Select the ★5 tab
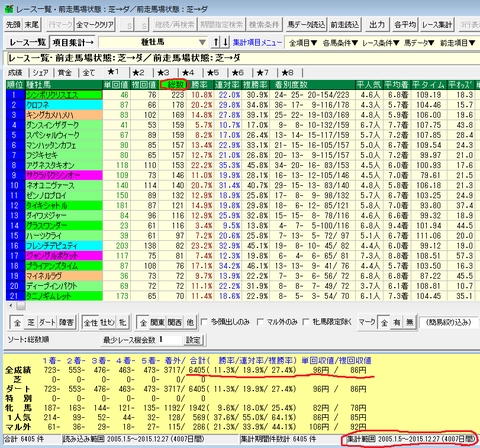Screen dimensions: 480x448 pos(213,73)
